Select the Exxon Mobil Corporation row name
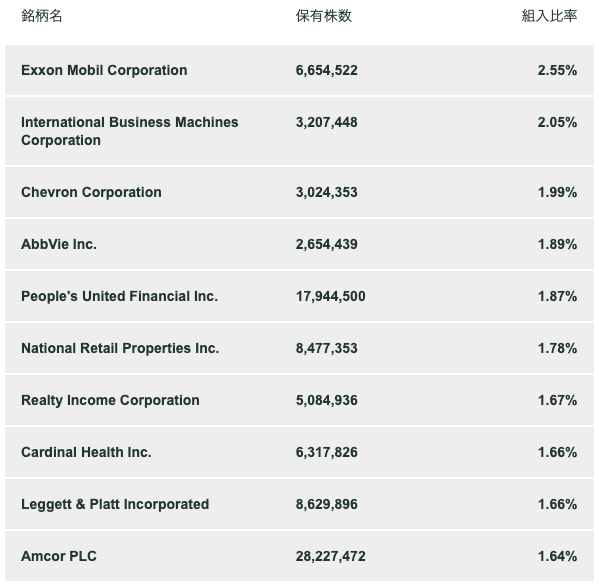The image size is (599, 585). coord(104,70)
